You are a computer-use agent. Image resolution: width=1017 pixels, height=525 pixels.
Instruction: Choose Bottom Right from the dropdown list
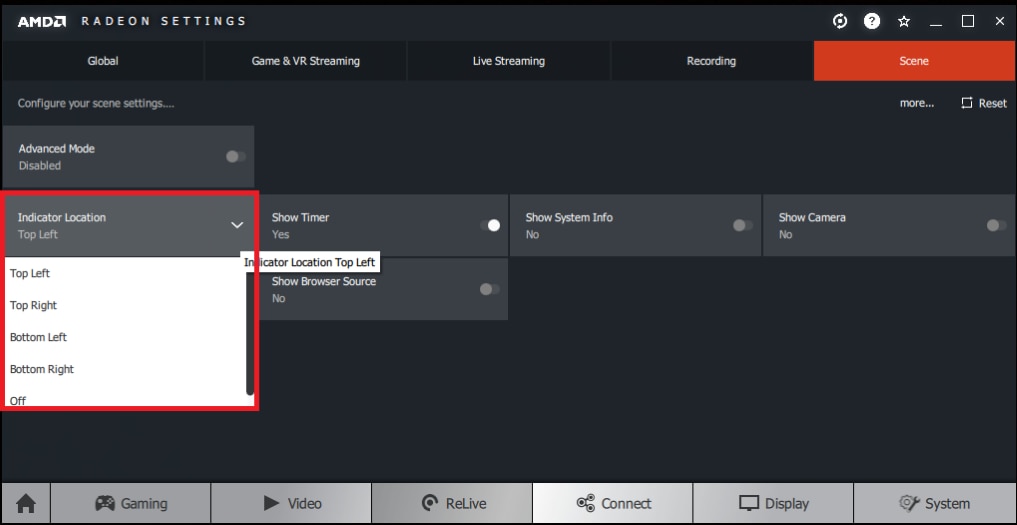(125, 369)
